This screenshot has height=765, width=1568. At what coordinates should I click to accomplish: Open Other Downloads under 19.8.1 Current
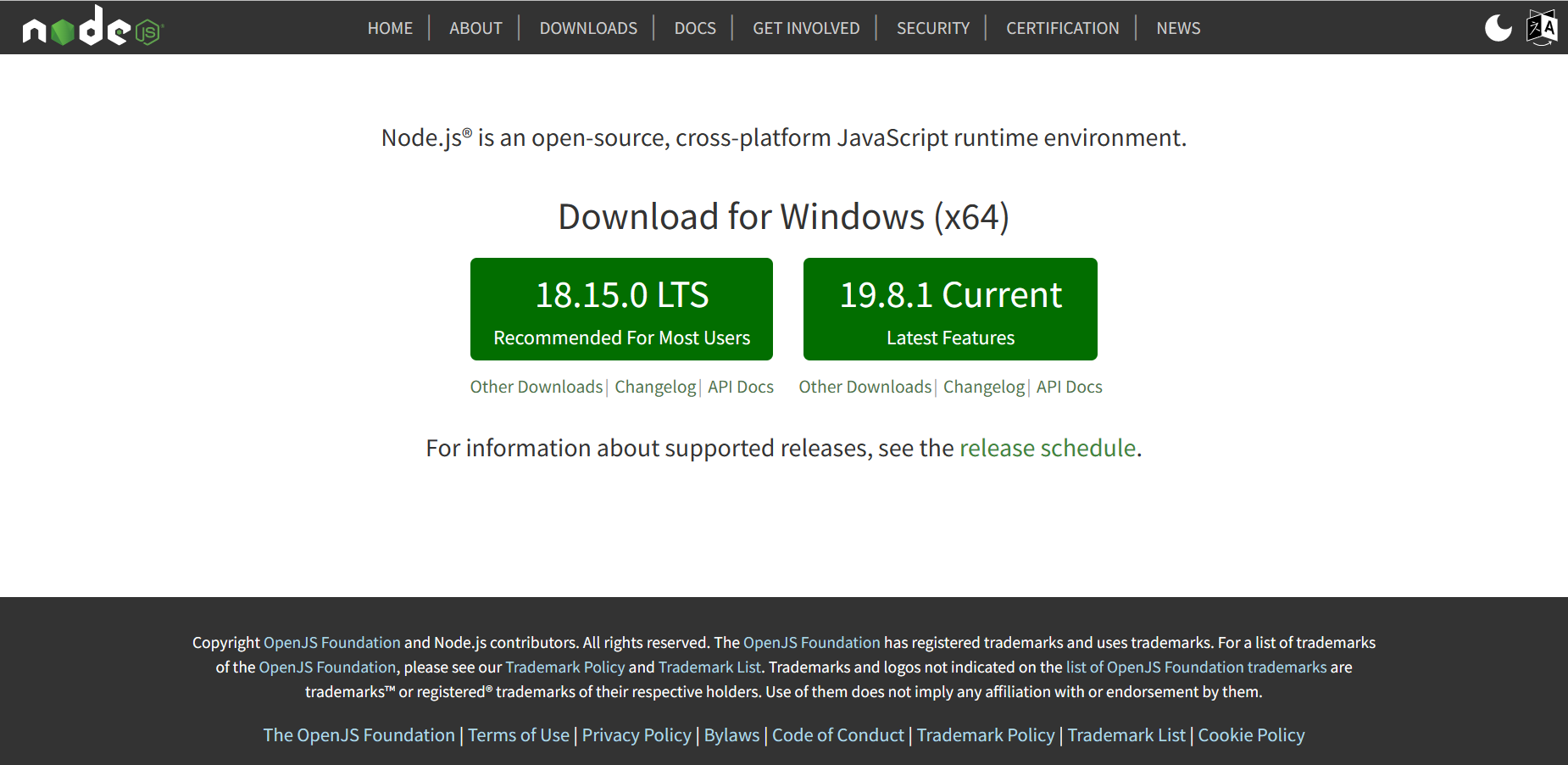click(x=865, y=387)
